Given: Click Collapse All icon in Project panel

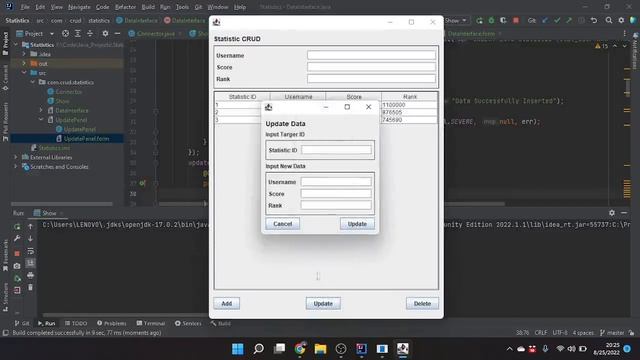Looking at the screenshot, I should (90, 33).
